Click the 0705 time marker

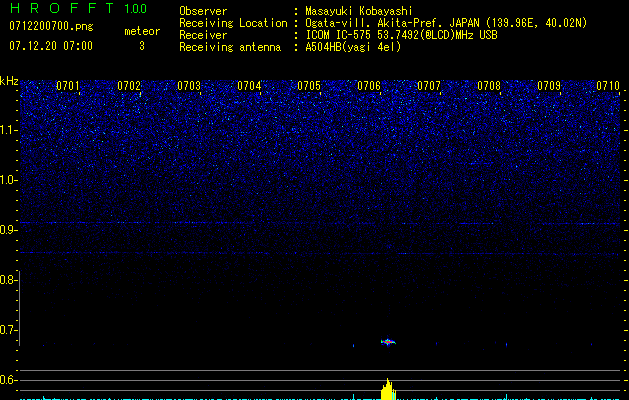[x=309, y=86]
